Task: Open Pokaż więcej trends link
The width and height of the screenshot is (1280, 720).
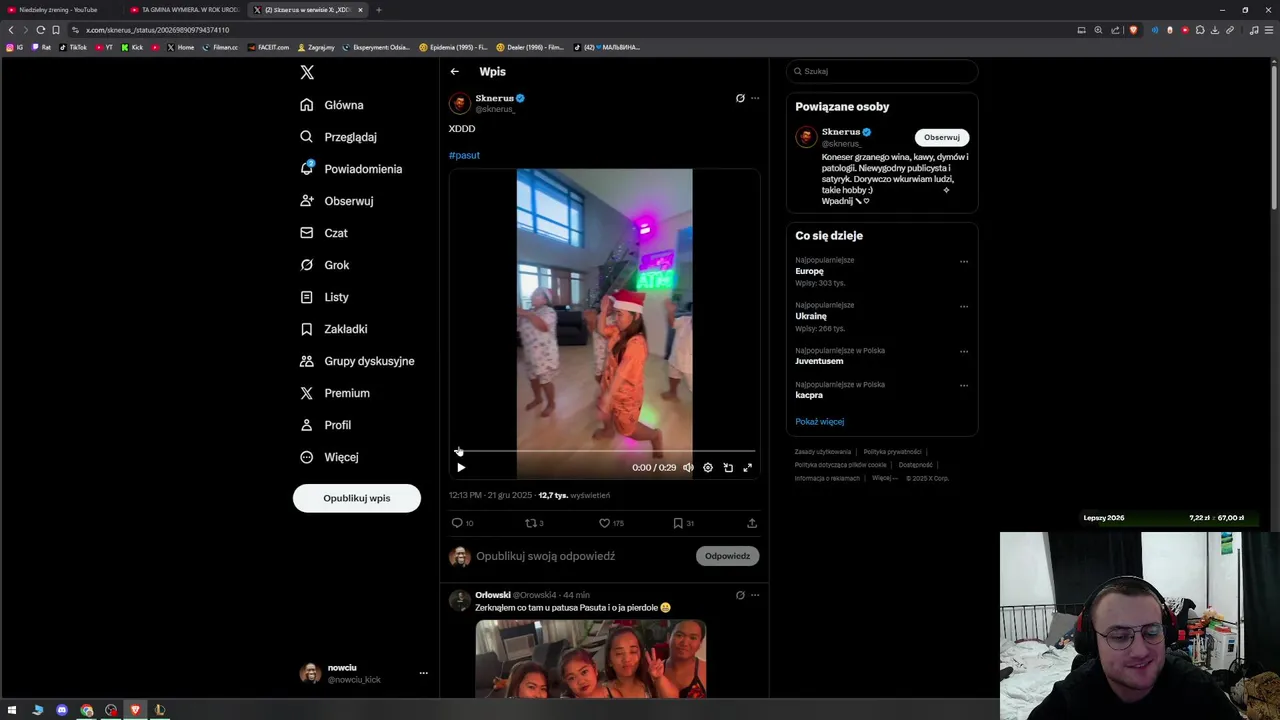Action: pos(820,422)
